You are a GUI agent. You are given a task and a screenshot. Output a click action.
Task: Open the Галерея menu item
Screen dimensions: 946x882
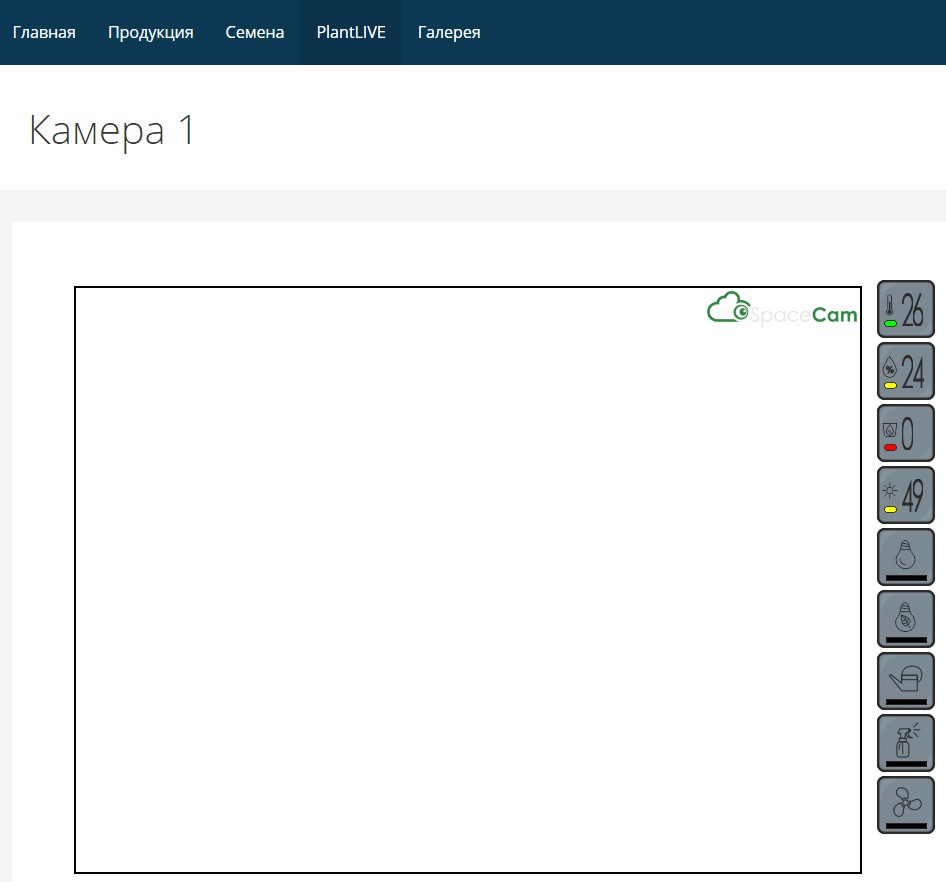coord(449,32)
